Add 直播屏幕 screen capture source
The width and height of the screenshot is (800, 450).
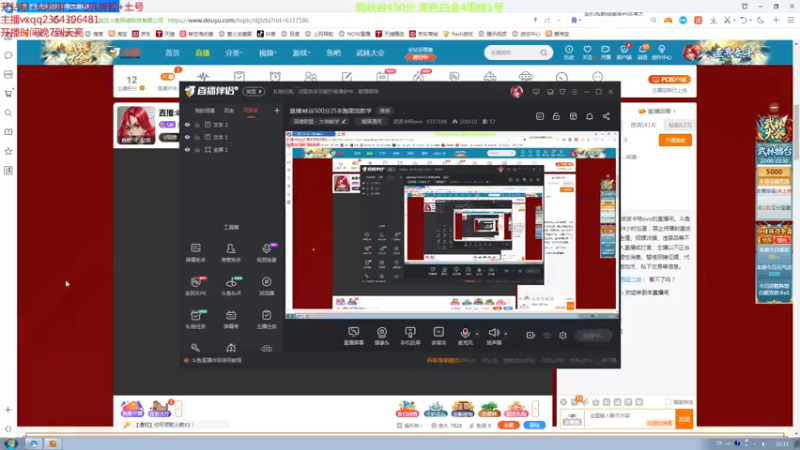[354, 336]
